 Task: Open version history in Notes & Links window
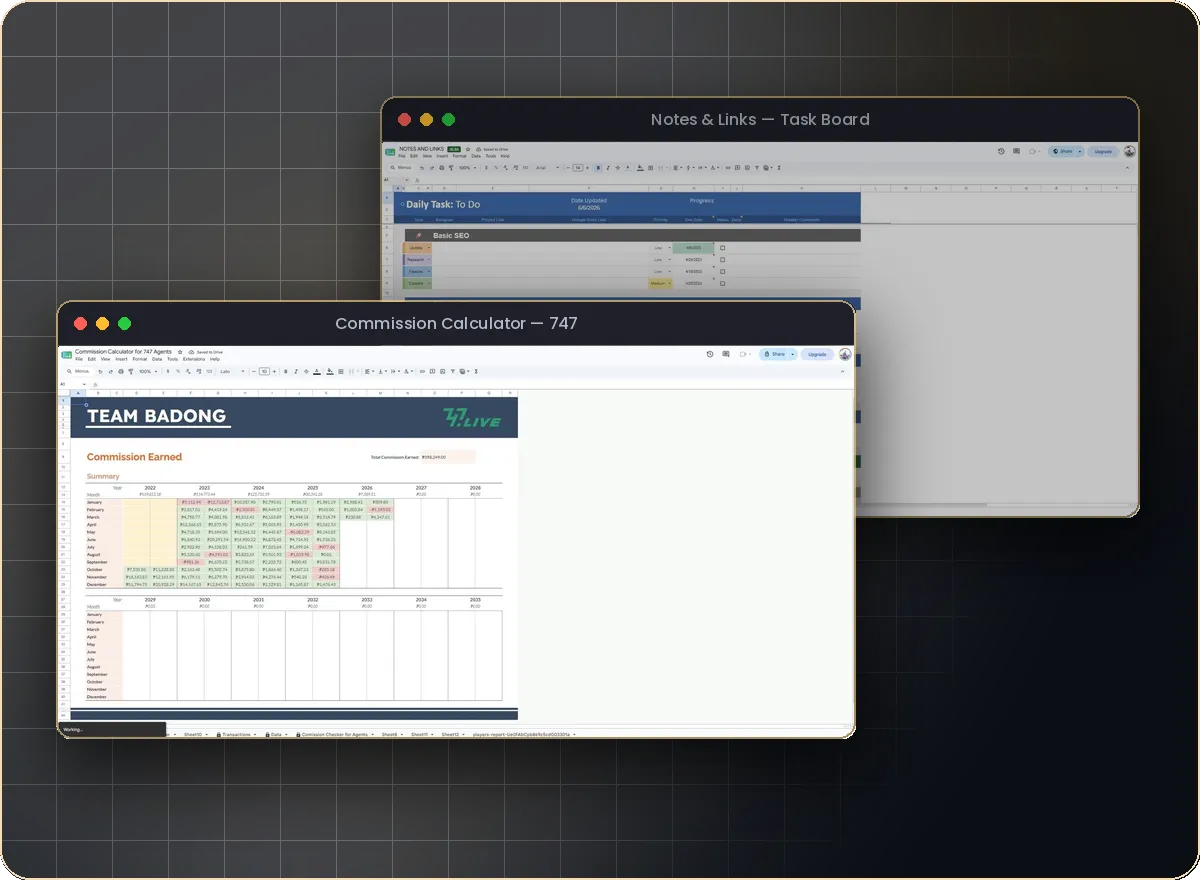click(x=1001, y=151)
